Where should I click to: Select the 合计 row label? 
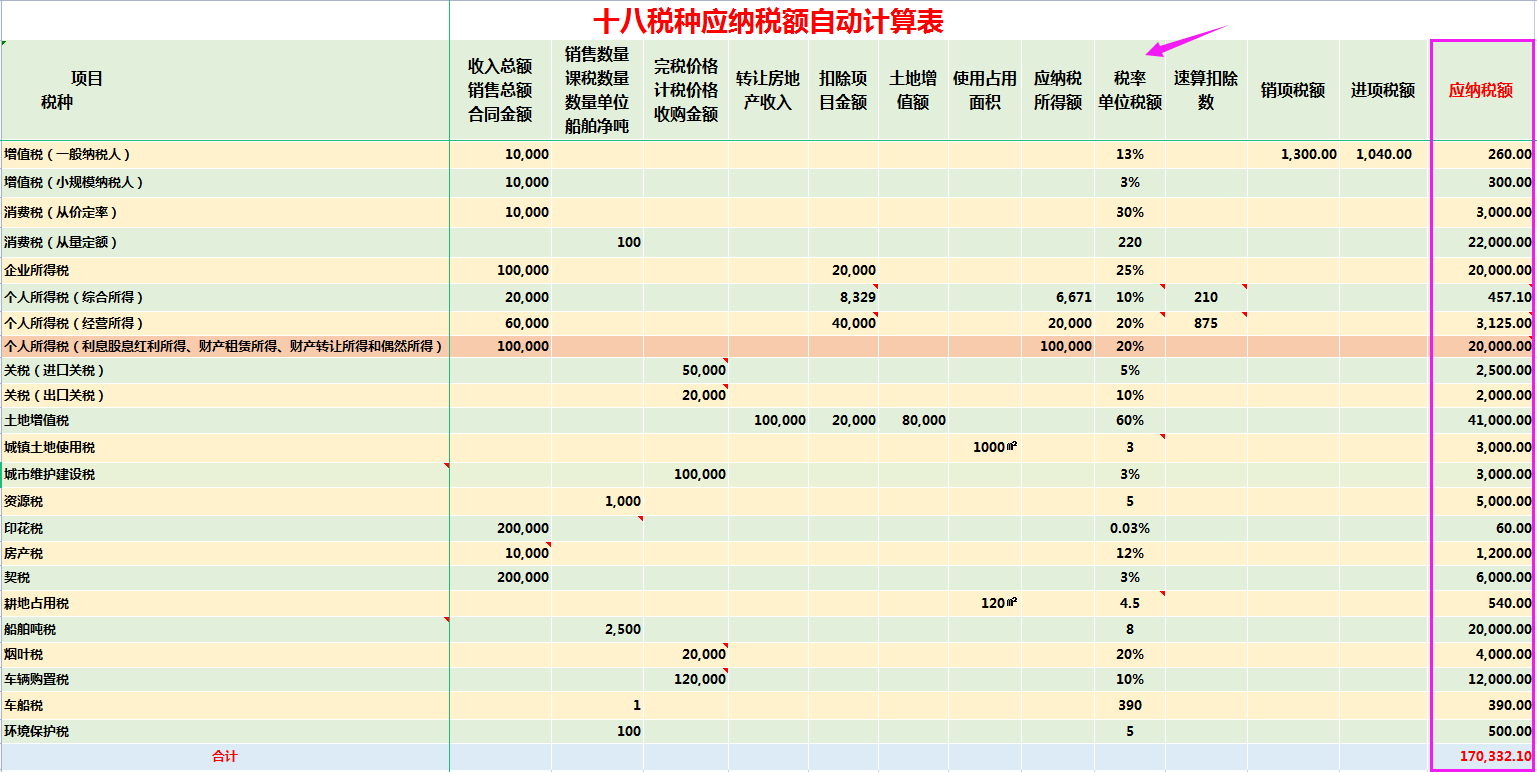click(x=224, y=755)
